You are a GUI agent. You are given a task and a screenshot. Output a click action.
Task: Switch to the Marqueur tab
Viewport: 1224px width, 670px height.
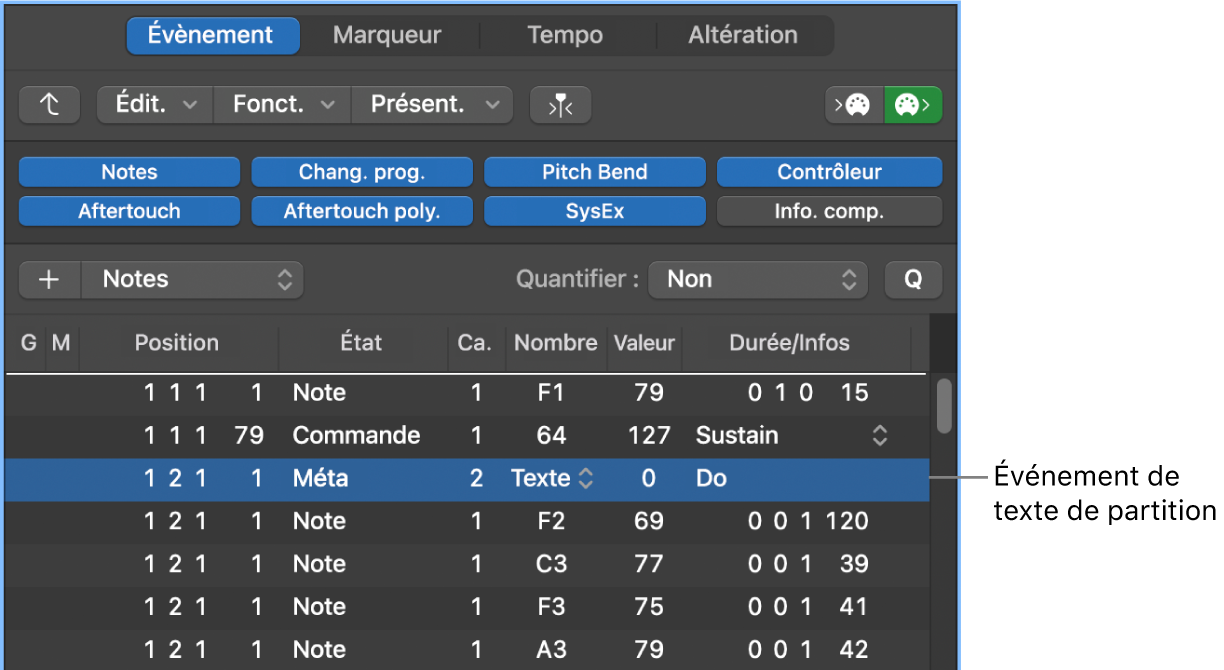(x=387, y=34)
